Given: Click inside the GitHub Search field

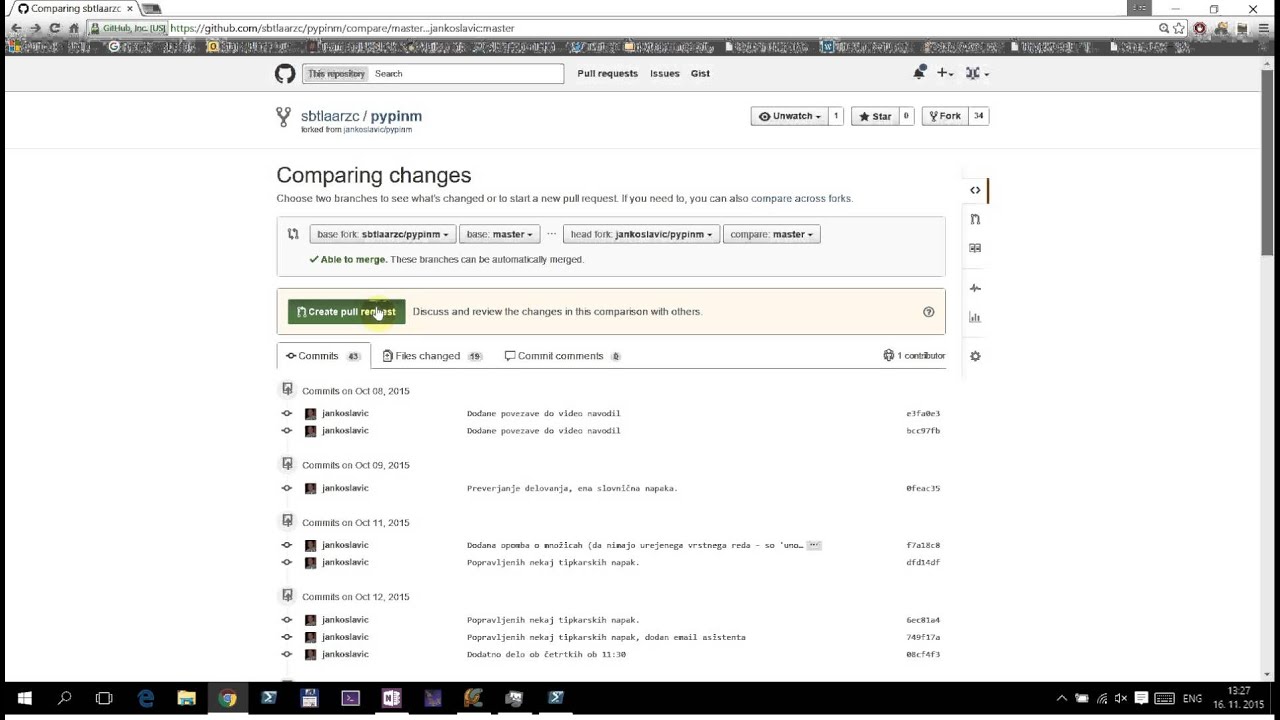Looking at the screenshot, I should [x=466, y=73].
